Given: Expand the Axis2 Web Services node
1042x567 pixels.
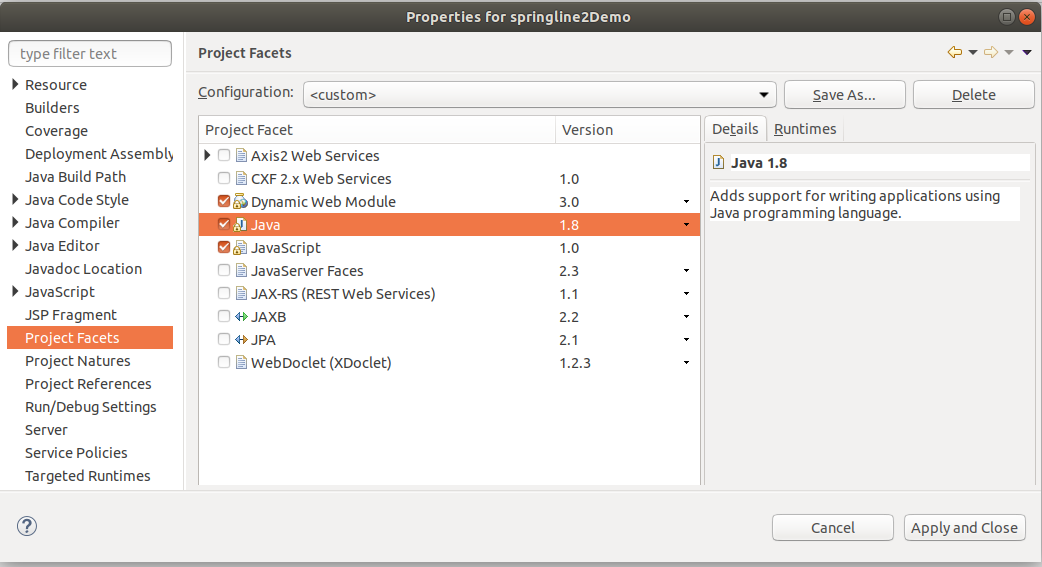Looking at the screenshot, I should (207, 156).
